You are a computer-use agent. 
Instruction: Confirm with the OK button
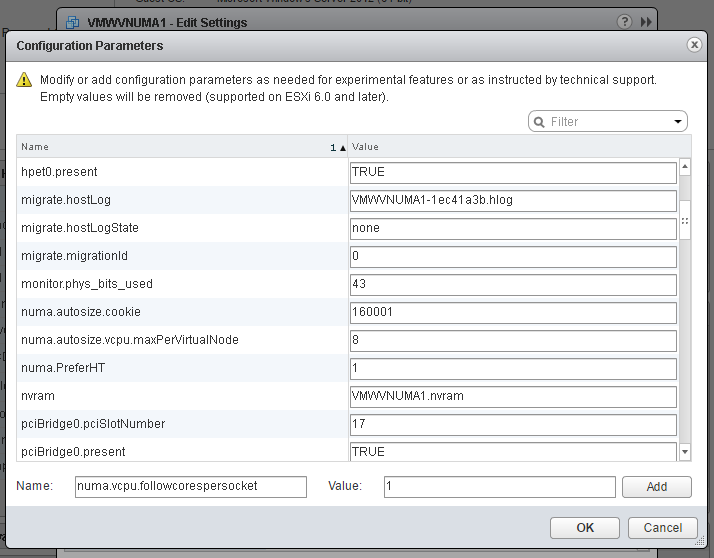586,527
